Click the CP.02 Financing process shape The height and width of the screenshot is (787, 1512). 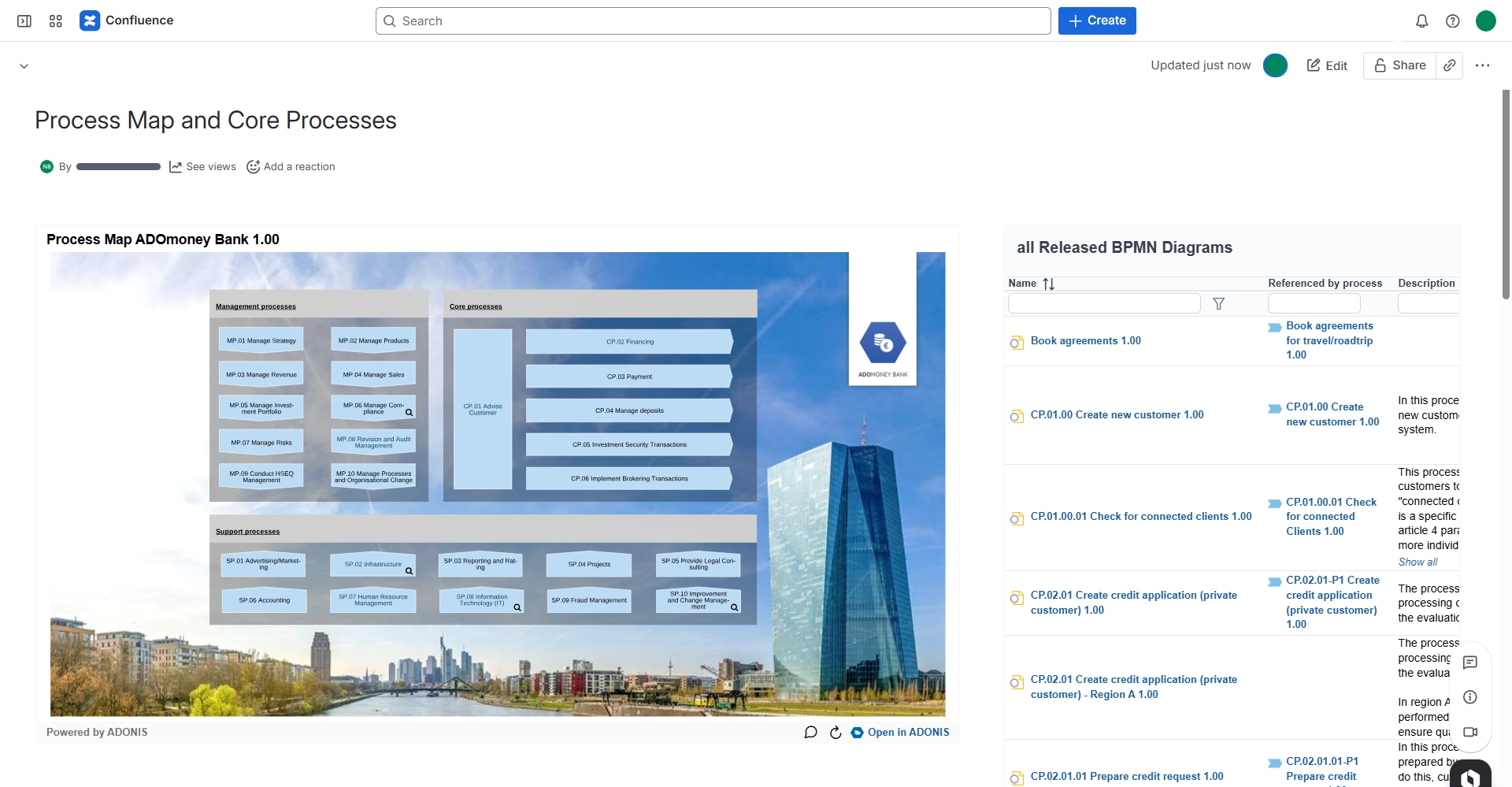click(x=629, y=342)
